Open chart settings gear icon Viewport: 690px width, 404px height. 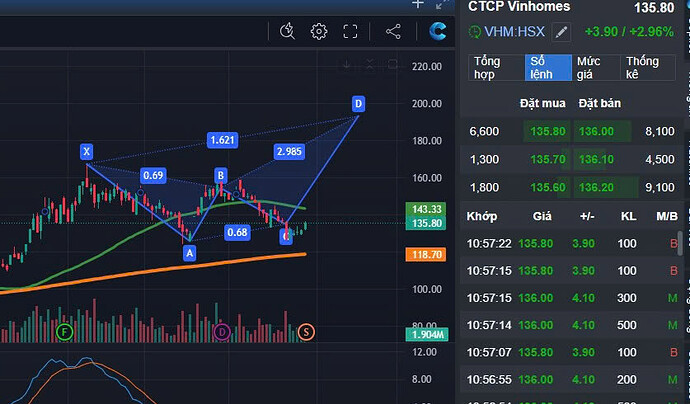[x=319, y=31]
